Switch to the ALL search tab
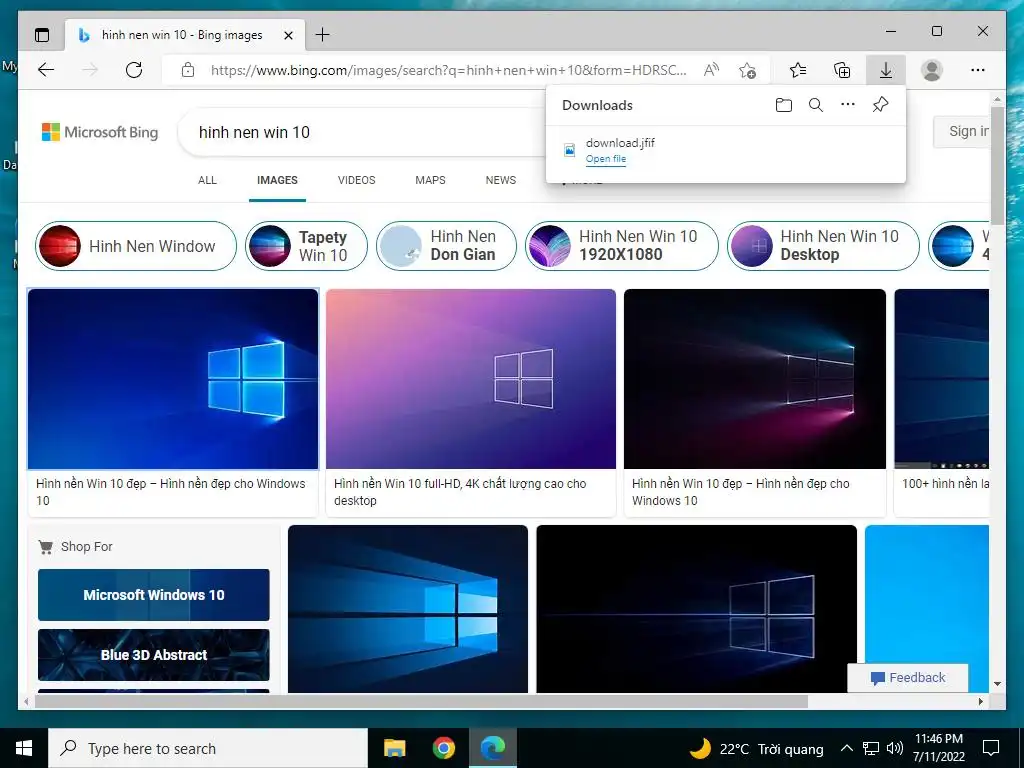The height and width of the screenshot is (768, 1024). [x=207, y=180]
